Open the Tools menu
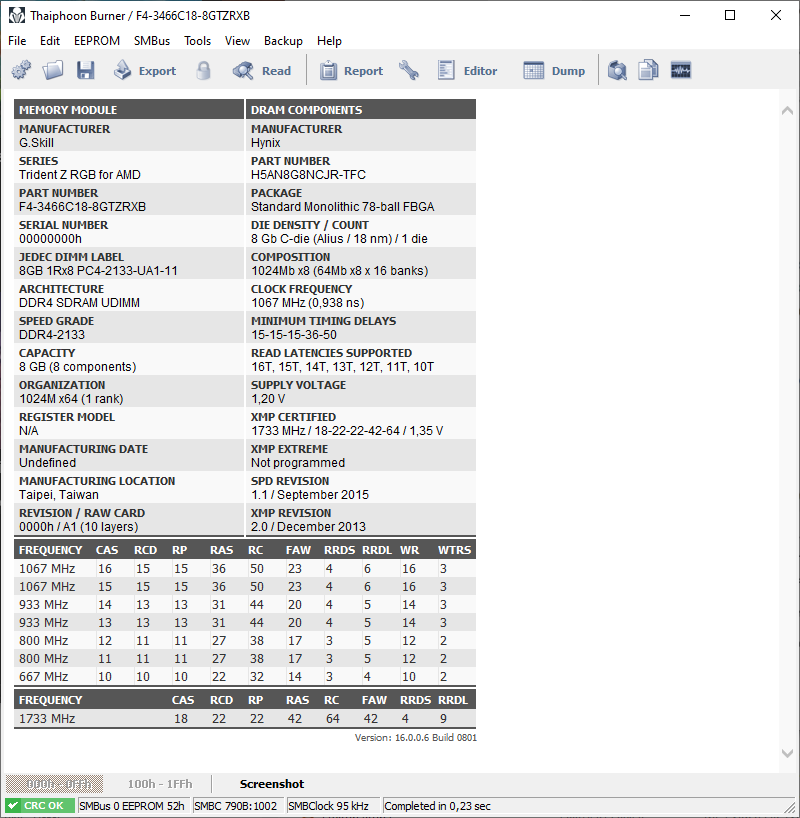 click(x=197, y=41)
